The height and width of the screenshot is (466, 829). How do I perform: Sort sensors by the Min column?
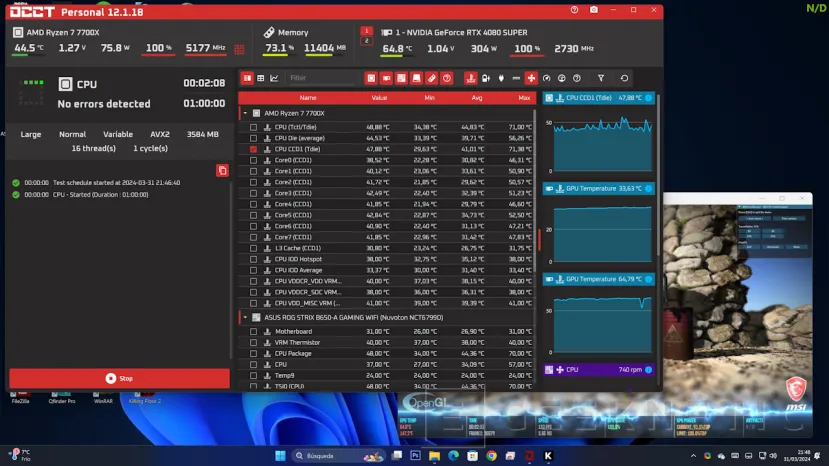click(429, 98)
